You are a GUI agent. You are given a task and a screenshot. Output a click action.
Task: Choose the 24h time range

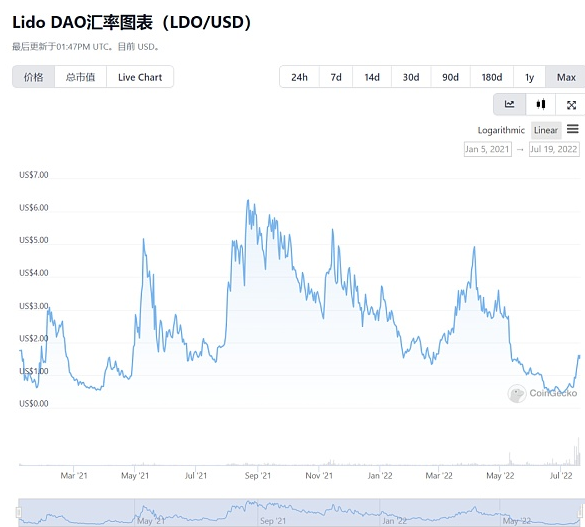pyautogui.click(x=299, y=77)
